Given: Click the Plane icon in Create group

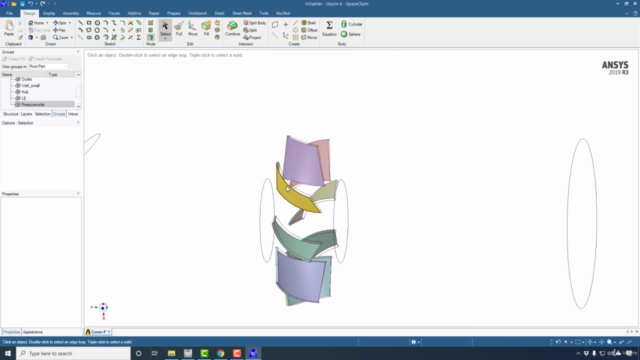Looking at the screenshot, I should point(275,24).
